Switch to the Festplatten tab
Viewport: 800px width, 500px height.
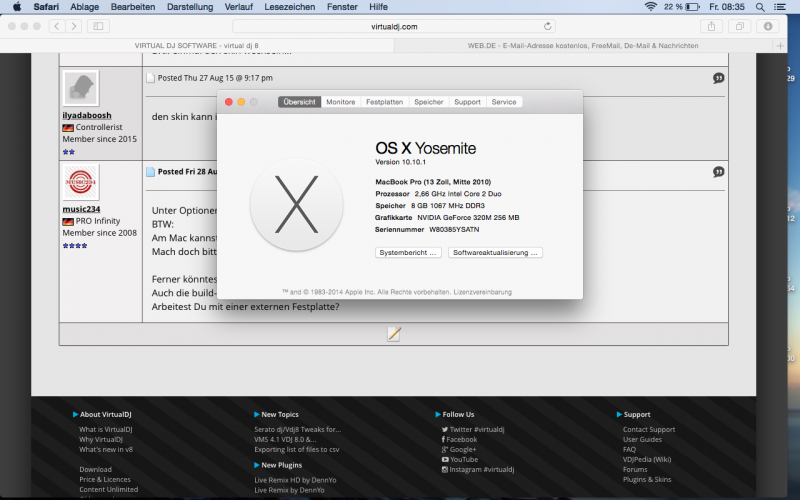[384, 102]
